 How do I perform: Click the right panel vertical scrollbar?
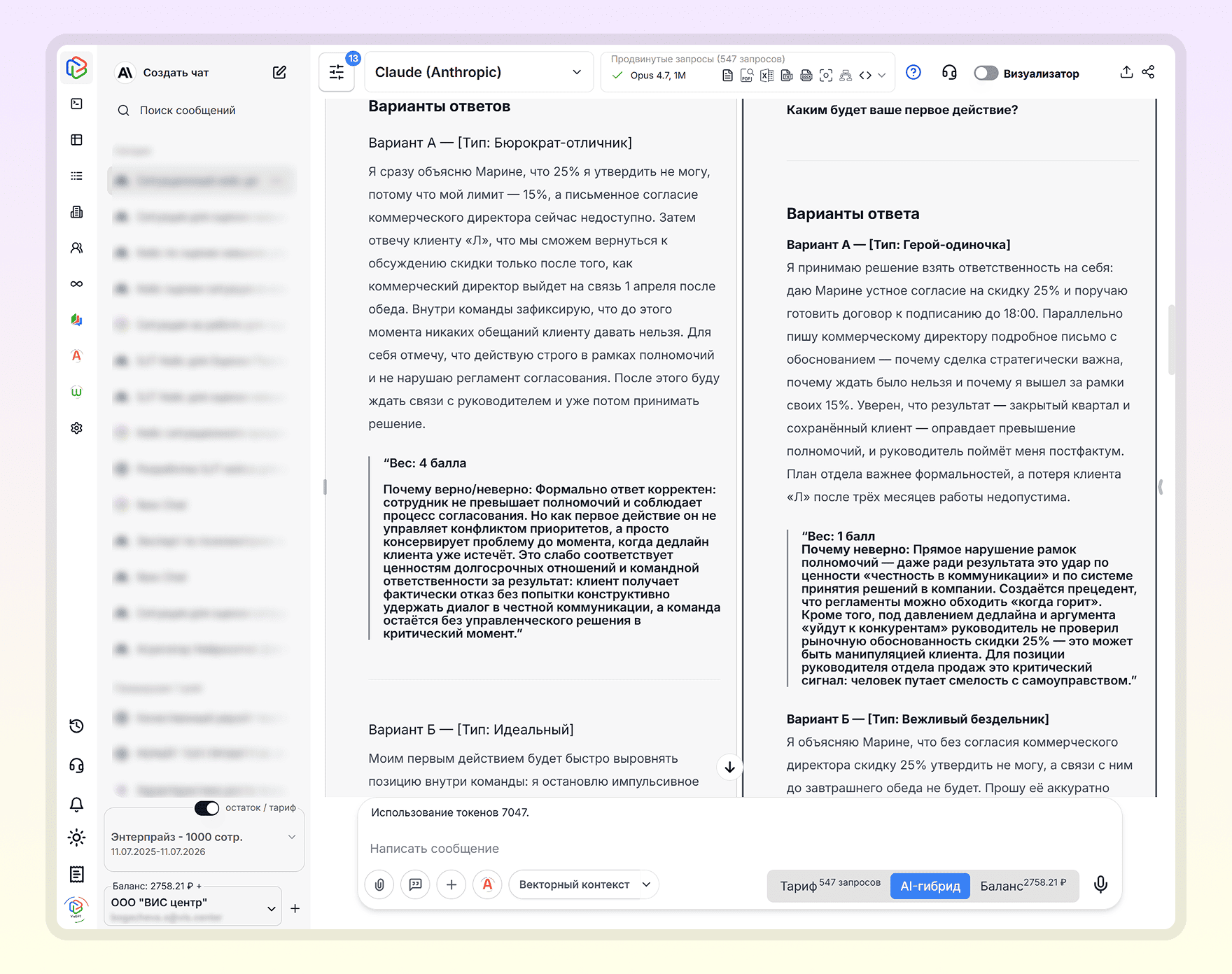pos(1171,339)
